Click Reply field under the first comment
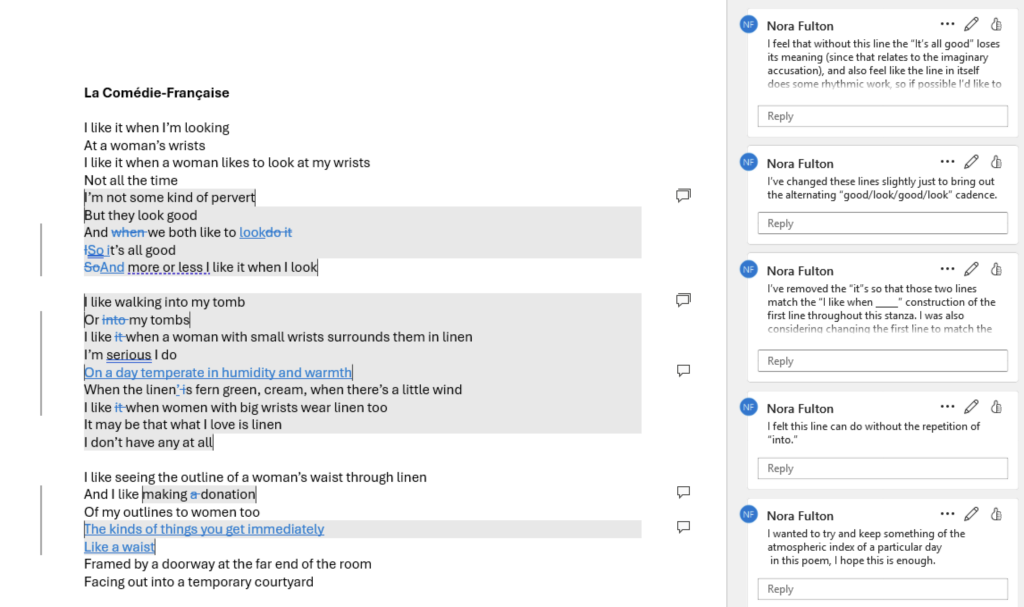 [882, 116]
